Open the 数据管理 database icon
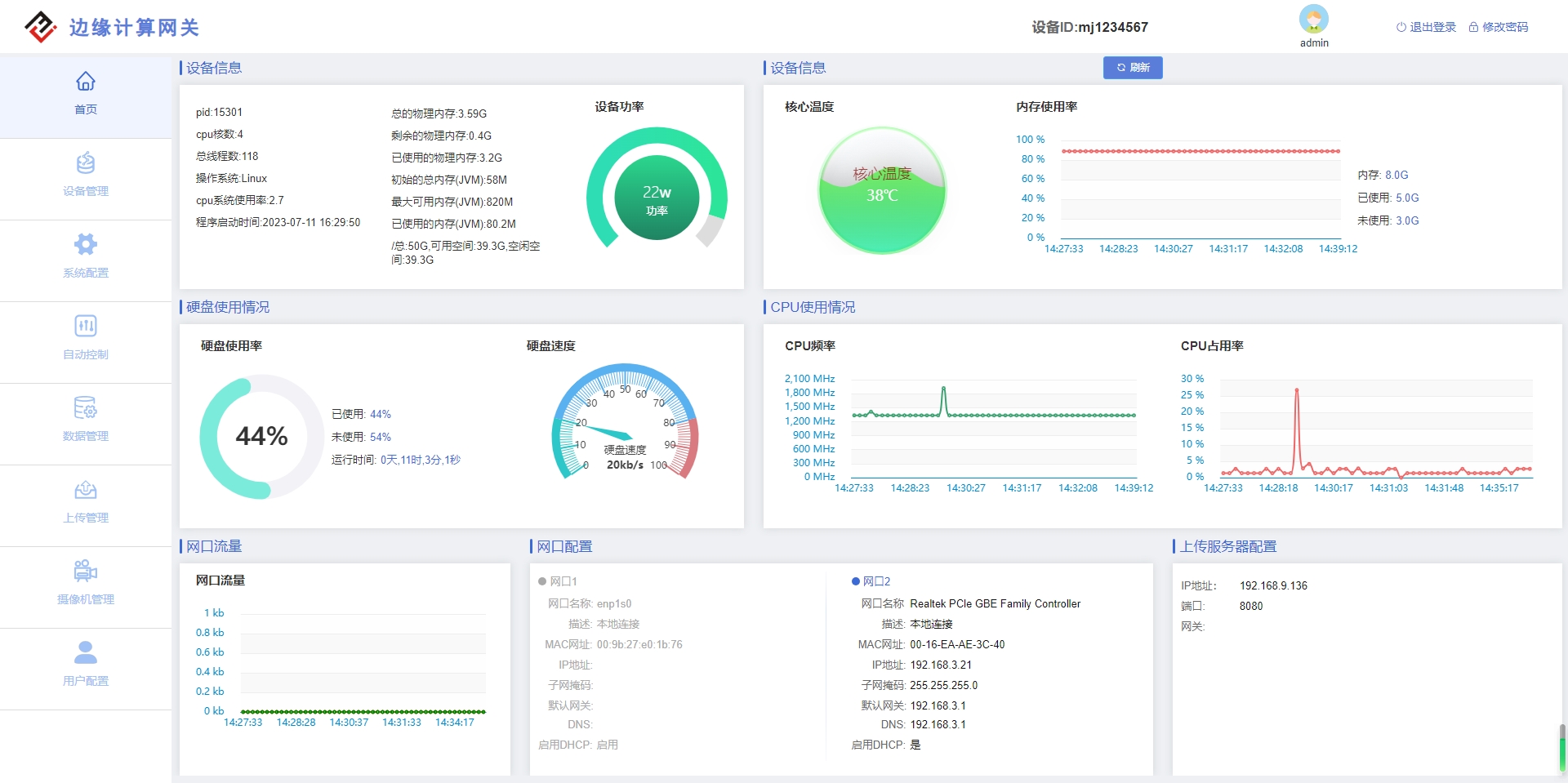 pyautogui.click(x=86, y=407)
